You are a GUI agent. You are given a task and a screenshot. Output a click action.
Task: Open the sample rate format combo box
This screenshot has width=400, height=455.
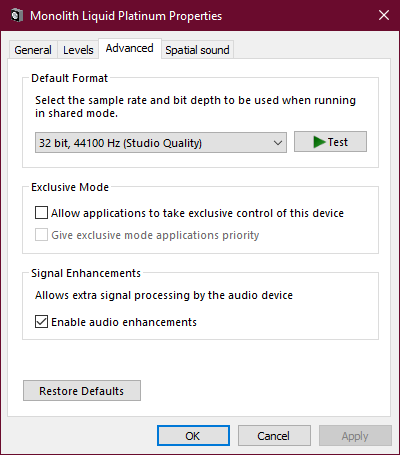[161, 143]
